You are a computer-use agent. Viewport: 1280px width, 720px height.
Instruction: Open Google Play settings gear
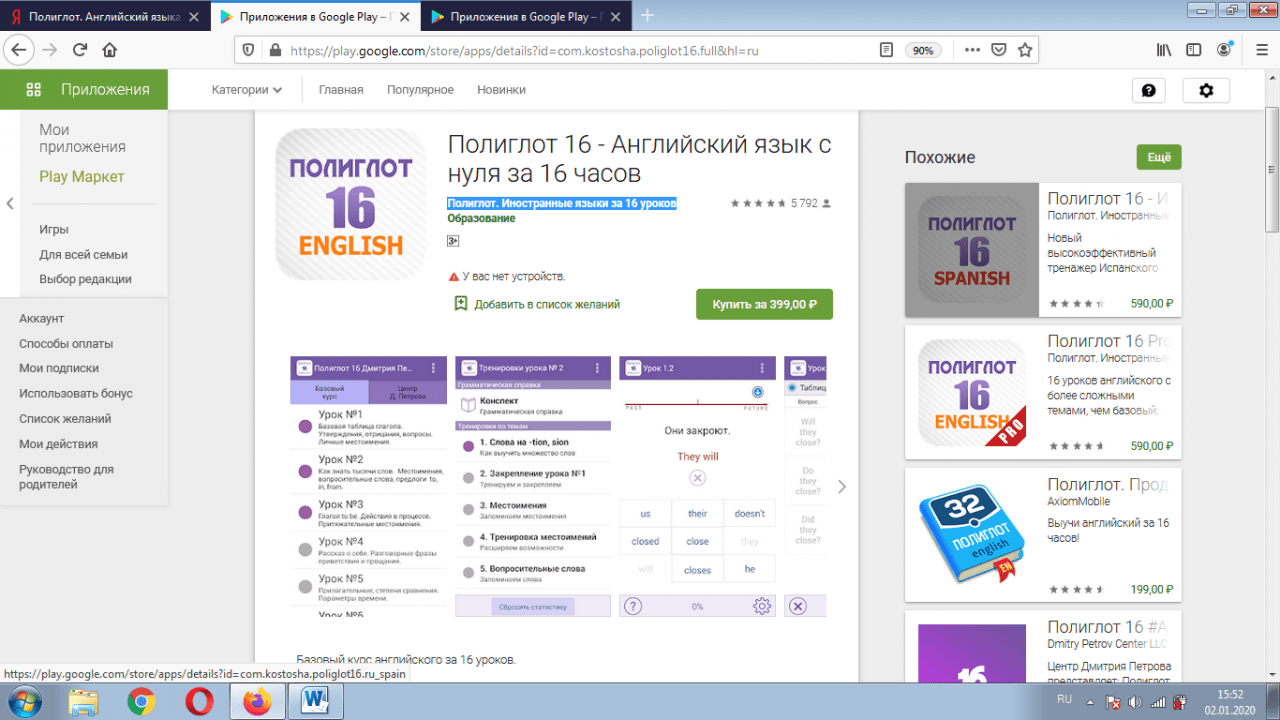tap(1206, 90)
